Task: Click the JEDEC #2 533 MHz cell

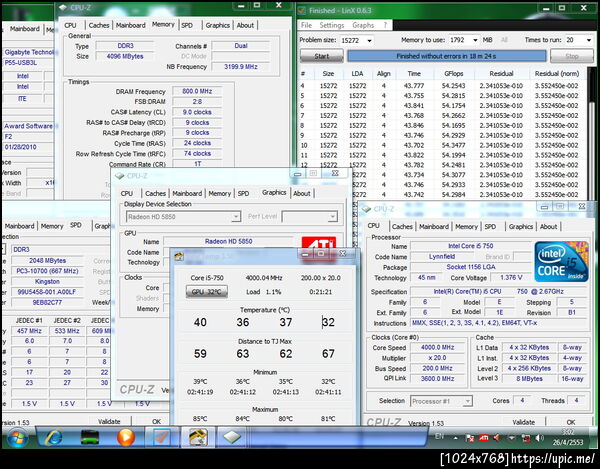Action: point(67,331)
